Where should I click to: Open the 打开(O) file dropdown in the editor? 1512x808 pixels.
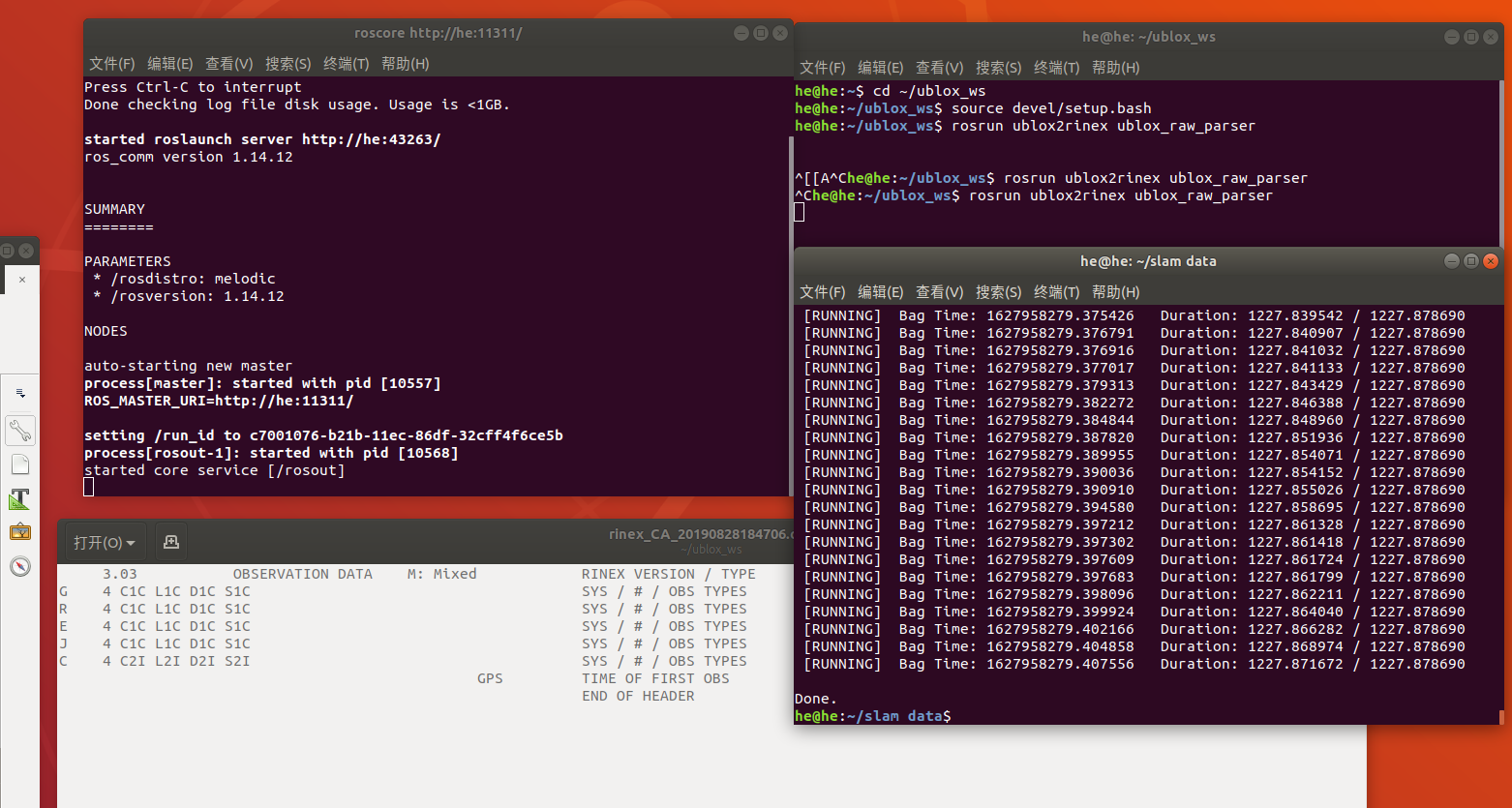click(103, 542)
